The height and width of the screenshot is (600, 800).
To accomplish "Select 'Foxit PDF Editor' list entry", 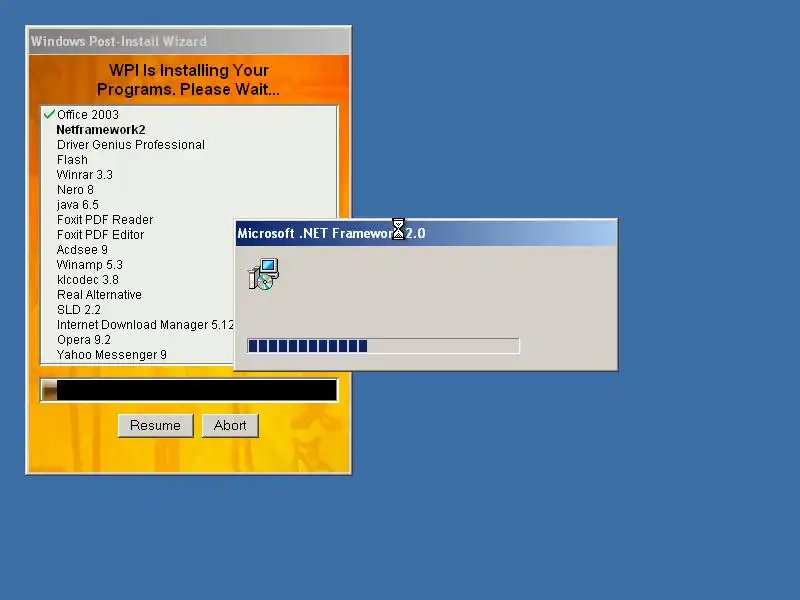I will pos(101,235).
